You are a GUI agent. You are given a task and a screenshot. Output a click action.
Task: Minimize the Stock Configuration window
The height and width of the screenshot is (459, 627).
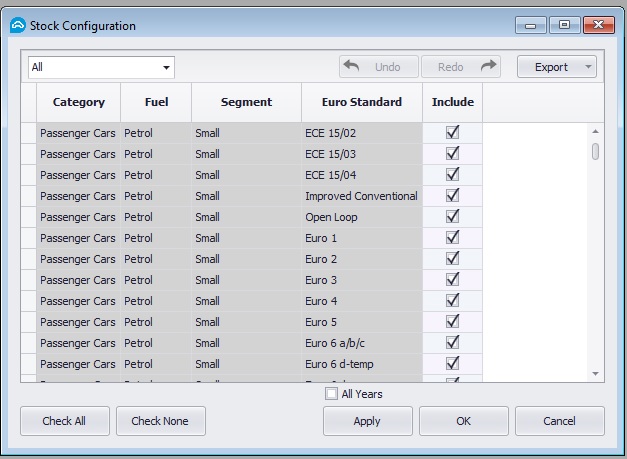(x=530, y=25)
